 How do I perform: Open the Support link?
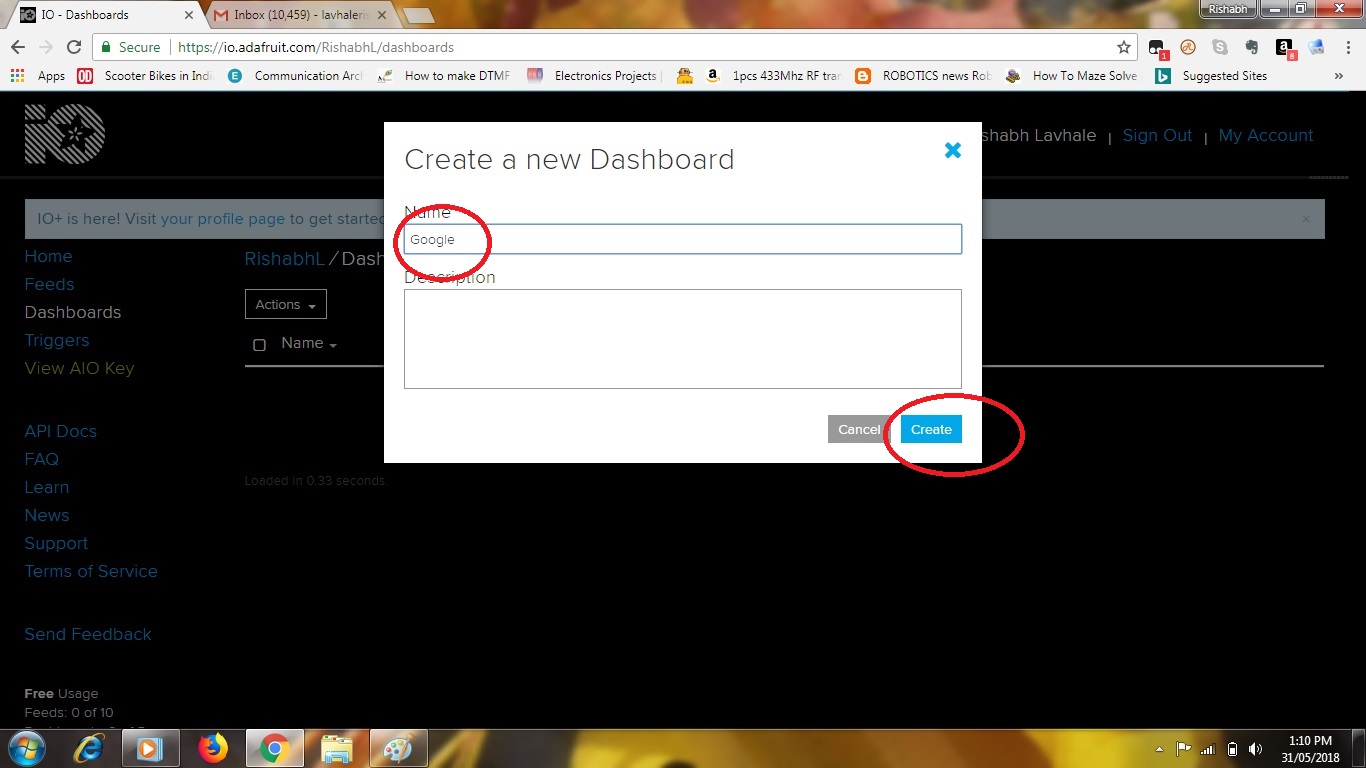(56, 543)
